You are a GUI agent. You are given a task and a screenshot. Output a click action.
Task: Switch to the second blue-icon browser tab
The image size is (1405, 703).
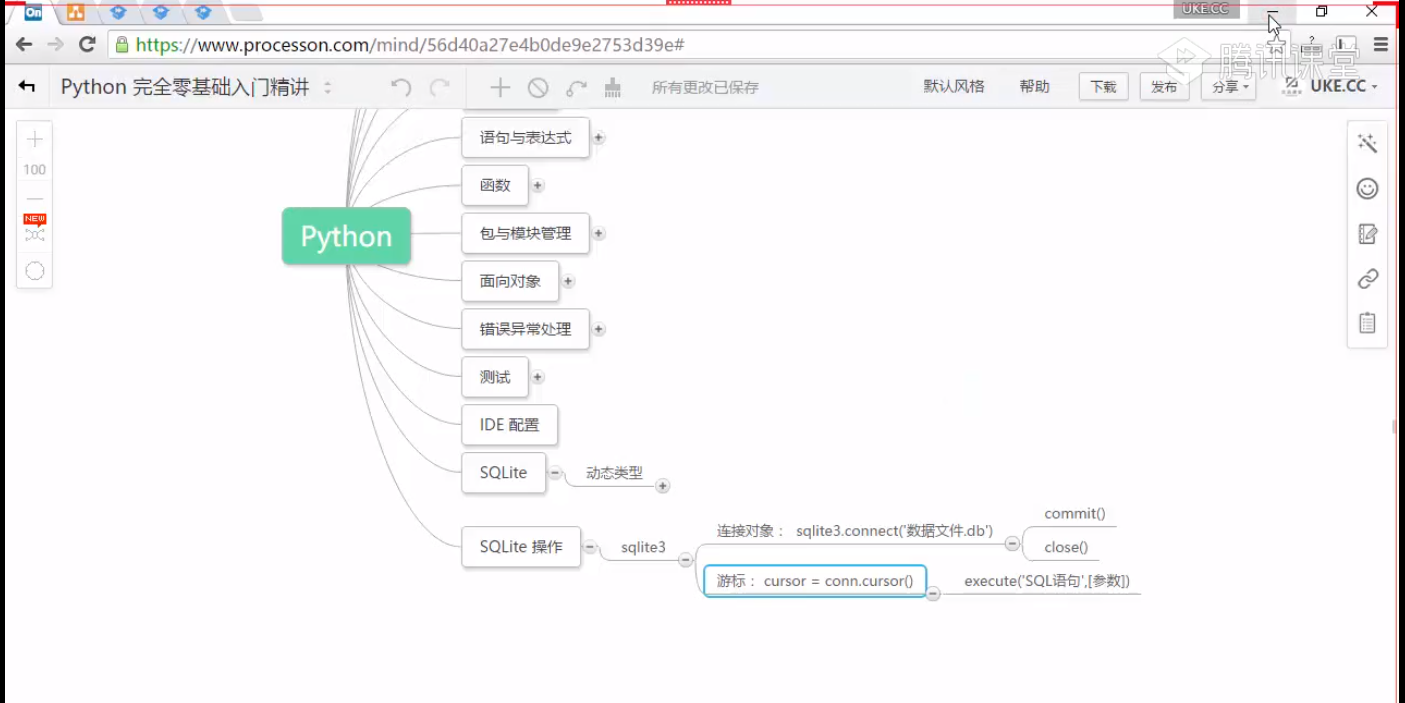[160, 13]
